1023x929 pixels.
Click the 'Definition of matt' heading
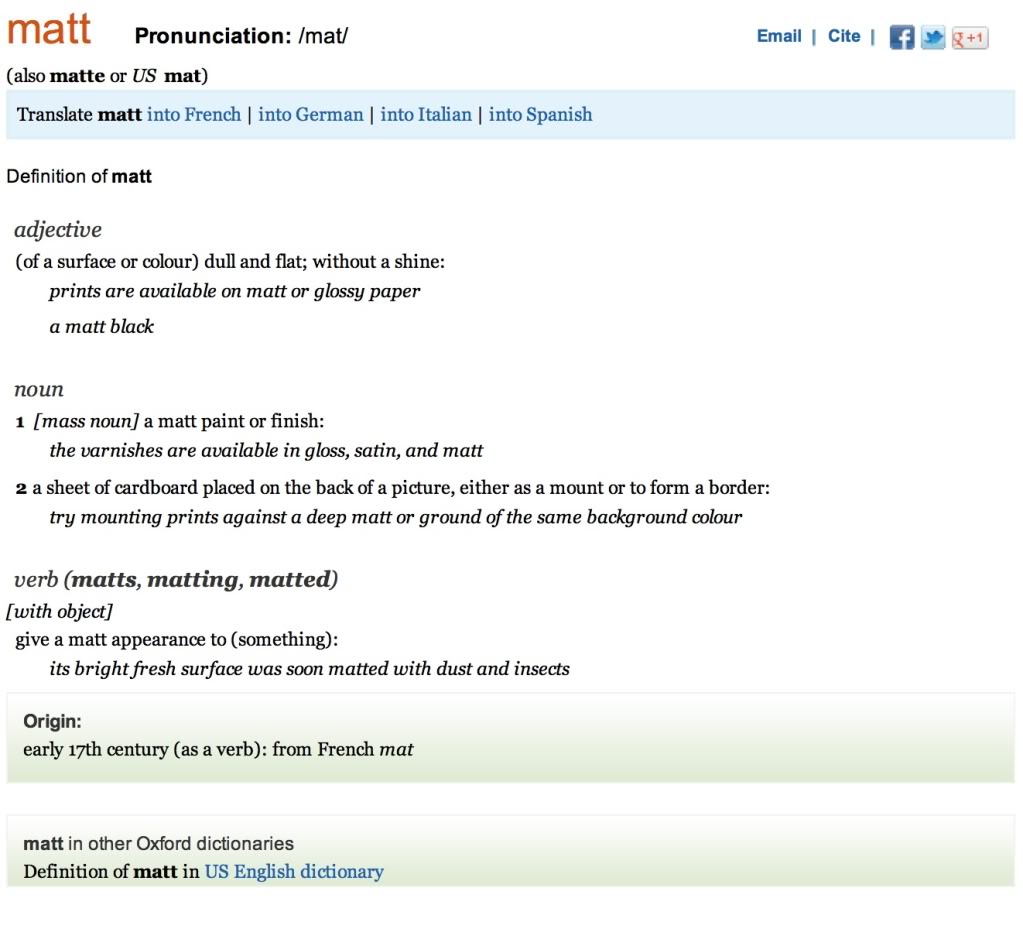click(79, 176)
